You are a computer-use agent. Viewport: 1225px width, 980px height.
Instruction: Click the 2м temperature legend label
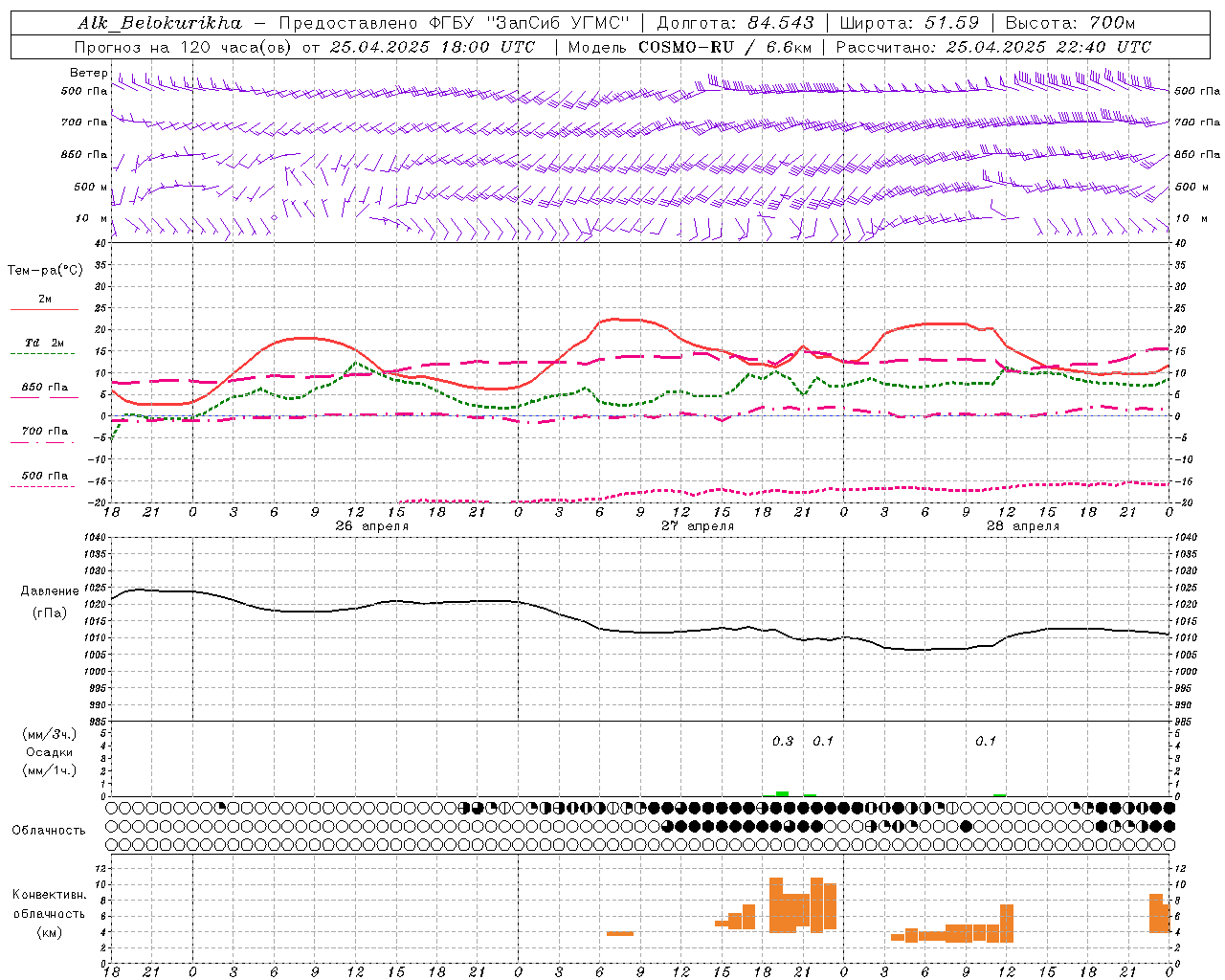pyautogui.click(x=45, y=299)
